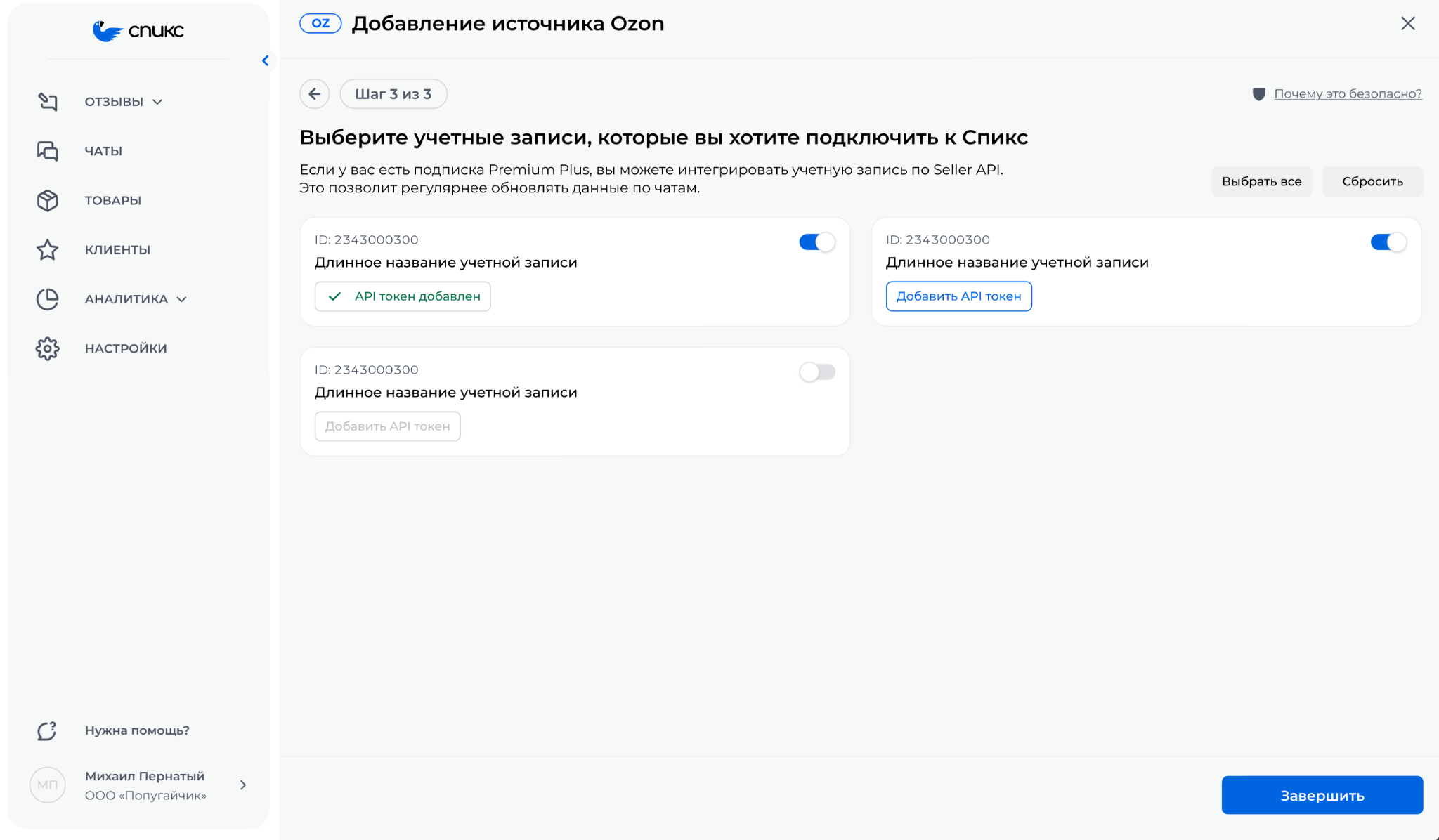Image resolution: width=1439 pixels, height=840 pixels.
Task: Click the shield security icon
Action: [1259, 94]
